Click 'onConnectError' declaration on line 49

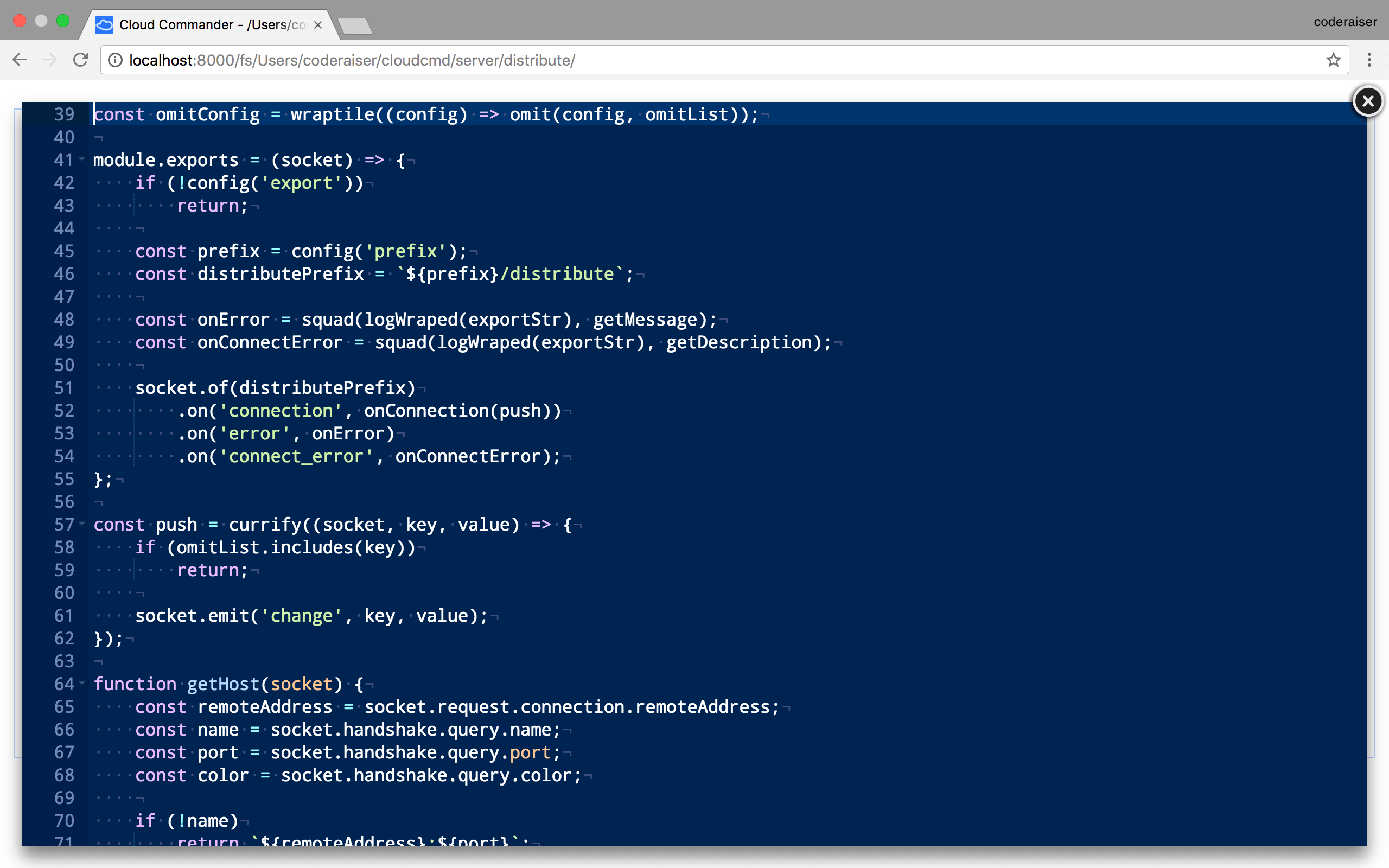point(270,342)
